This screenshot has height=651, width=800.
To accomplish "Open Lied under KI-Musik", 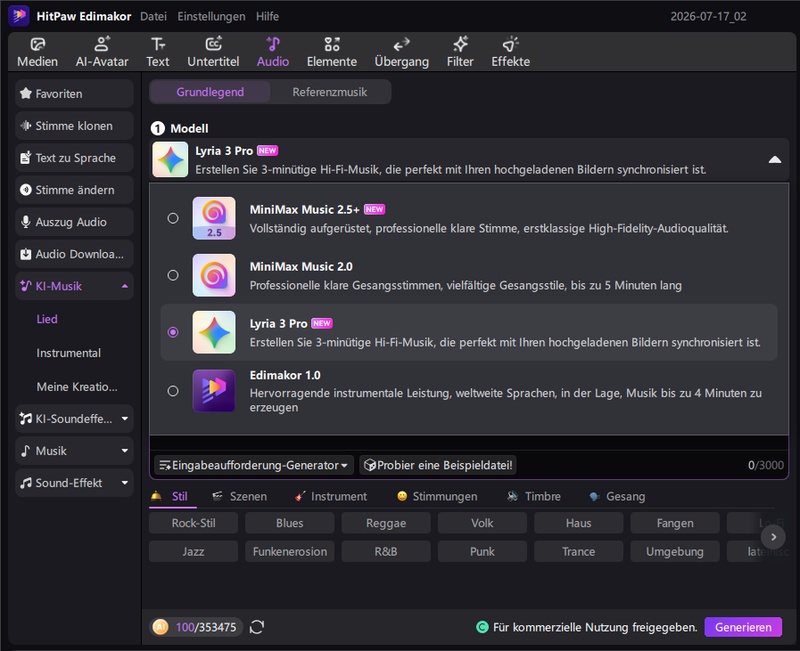I will coord(47,319).
